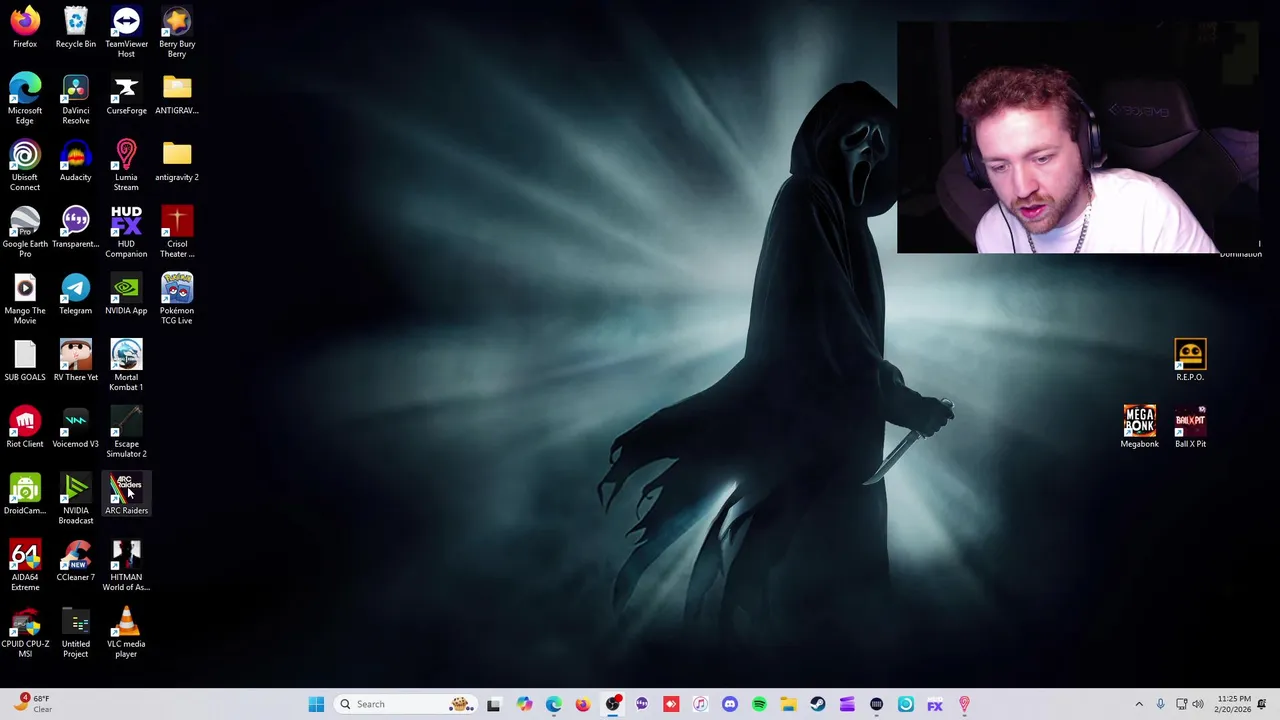
Task: Open File Explorer from the taskbar
Action: (x=788, y=704)
